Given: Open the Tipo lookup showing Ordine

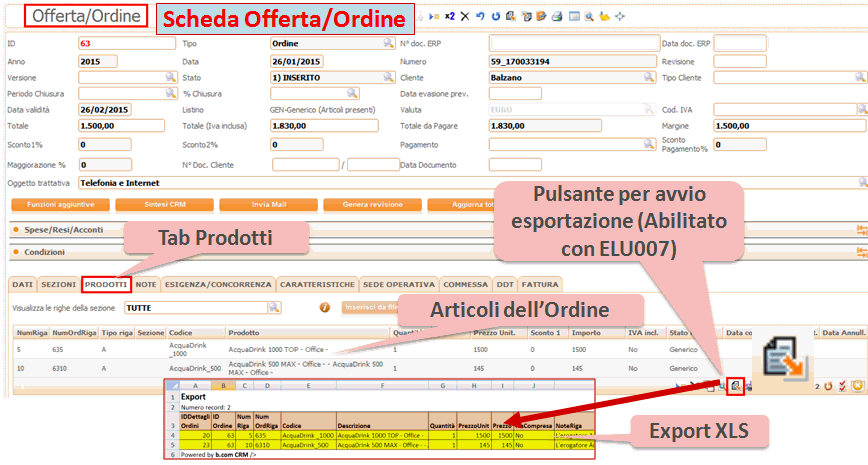Looking at the screenshot, I should (387, 44).
